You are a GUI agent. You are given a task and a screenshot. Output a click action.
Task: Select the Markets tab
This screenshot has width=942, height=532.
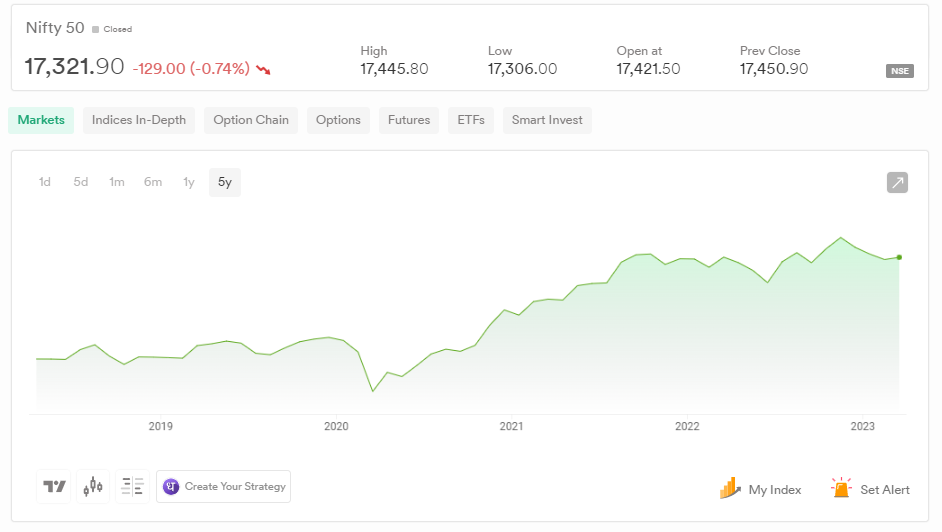click(x=41, y=120)
